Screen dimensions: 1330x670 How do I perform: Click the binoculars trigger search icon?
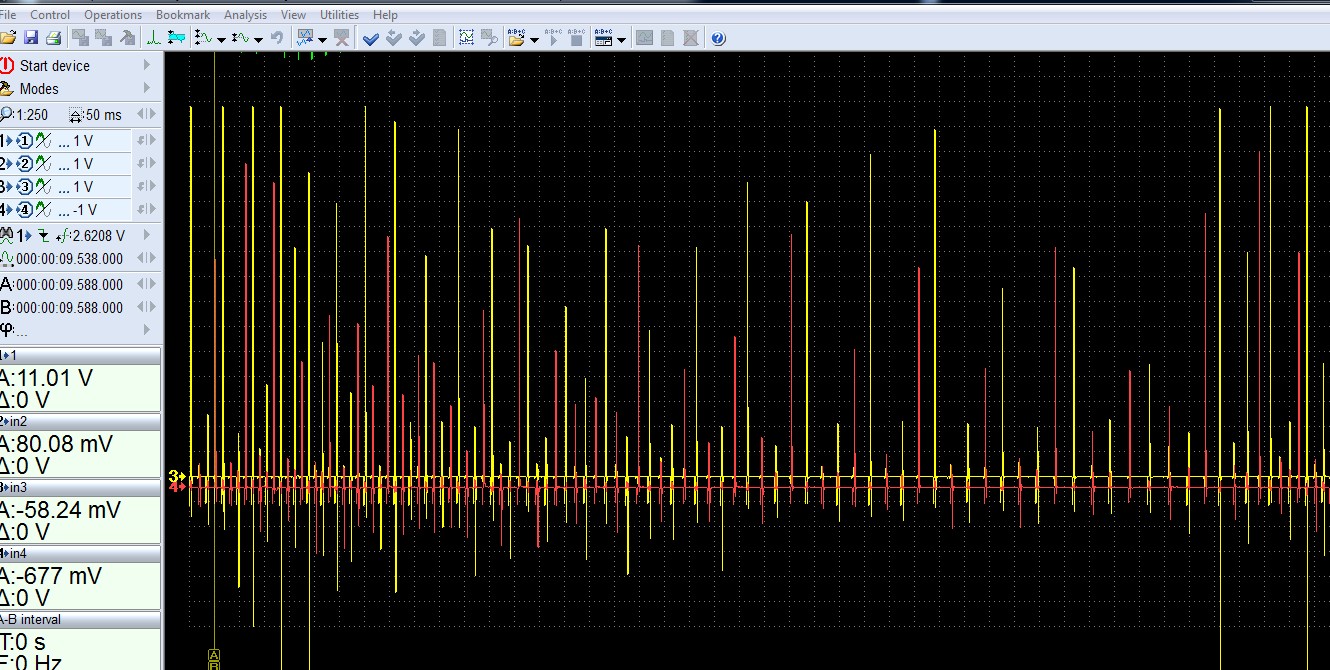6,235
